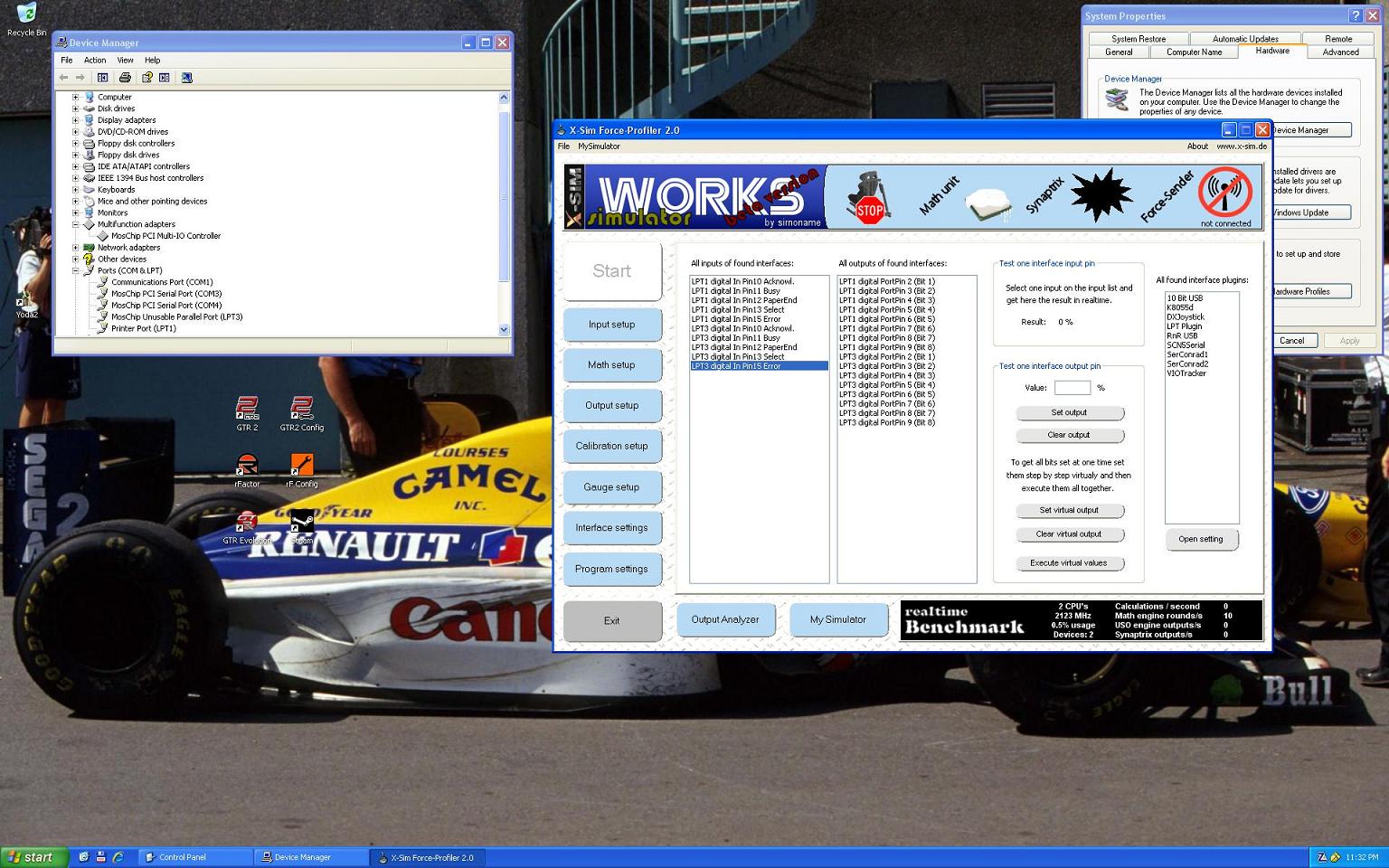The height and width of the screenshot is (868, 1389).
Task: Select the GTR2 Config desktop shortcut
Action: 301,414
